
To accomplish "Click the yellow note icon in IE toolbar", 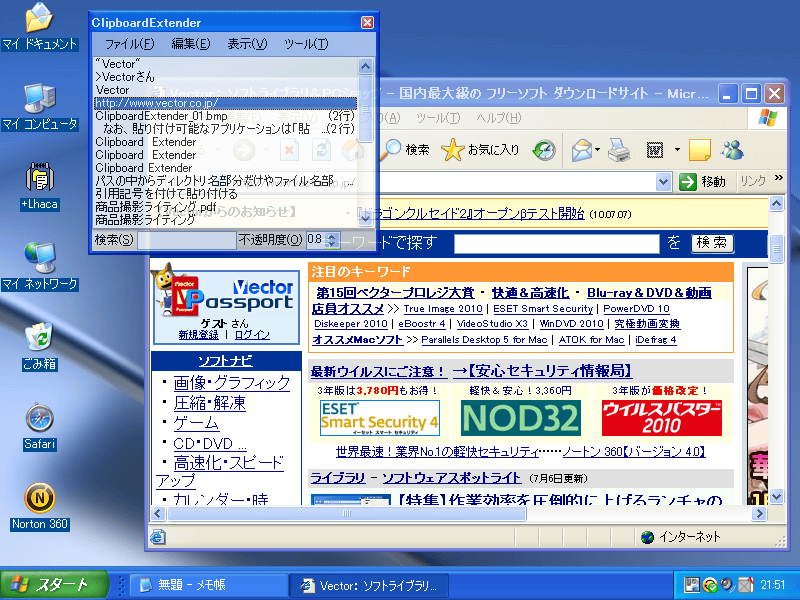I will [x=699, y=150].
